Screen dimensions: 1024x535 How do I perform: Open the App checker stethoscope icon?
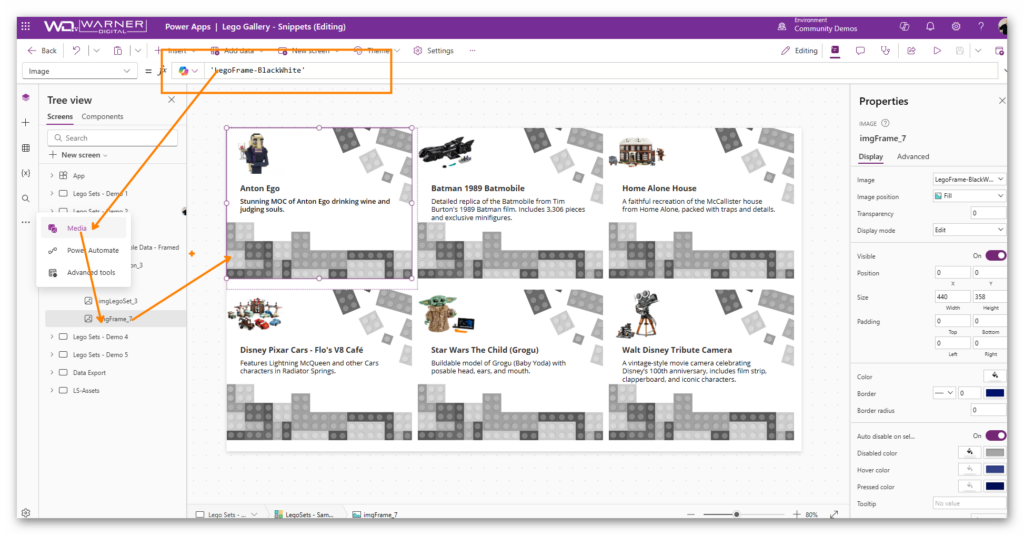point(886,50)
